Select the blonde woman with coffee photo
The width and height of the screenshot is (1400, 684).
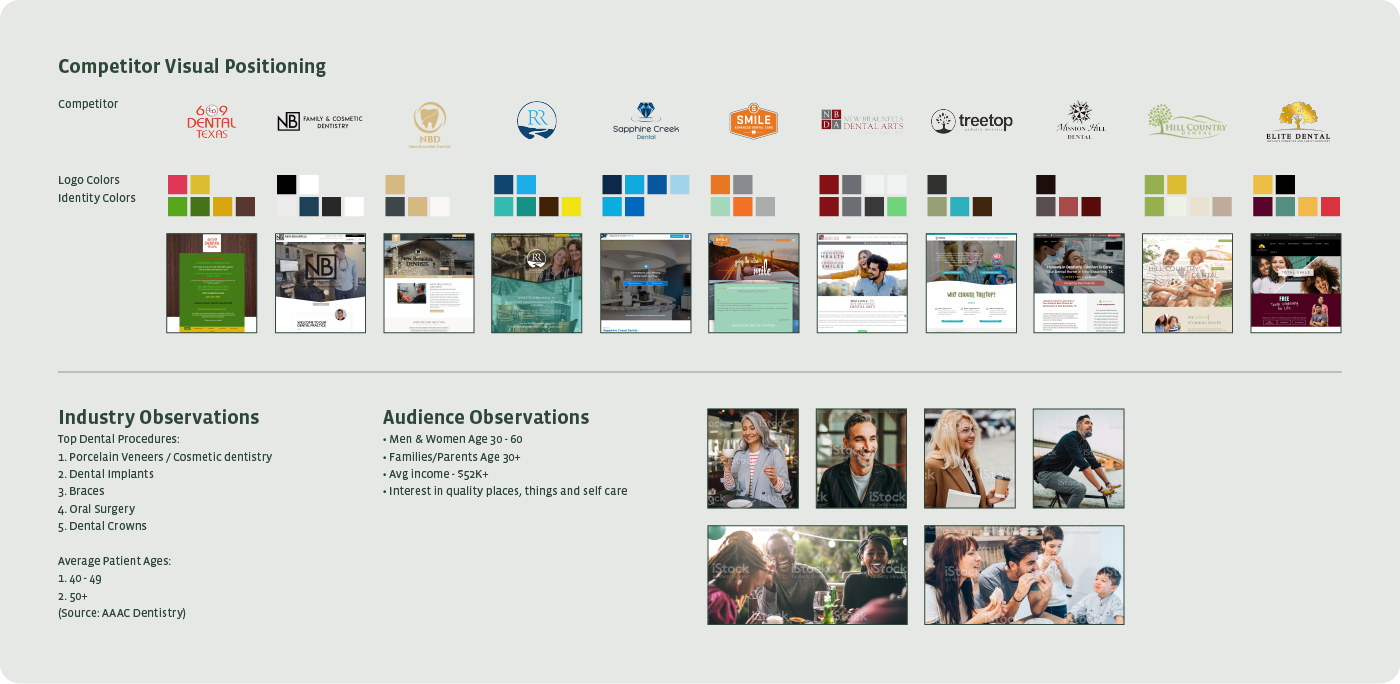click(x=970, y=458)
